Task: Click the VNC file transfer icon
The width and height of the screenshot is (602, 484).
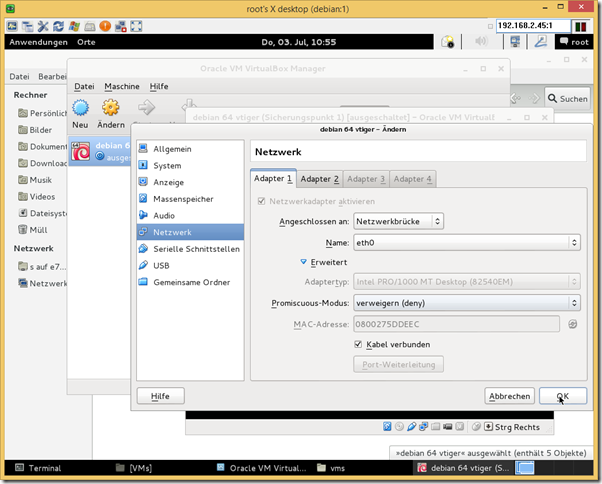Action: click(121, 26)
